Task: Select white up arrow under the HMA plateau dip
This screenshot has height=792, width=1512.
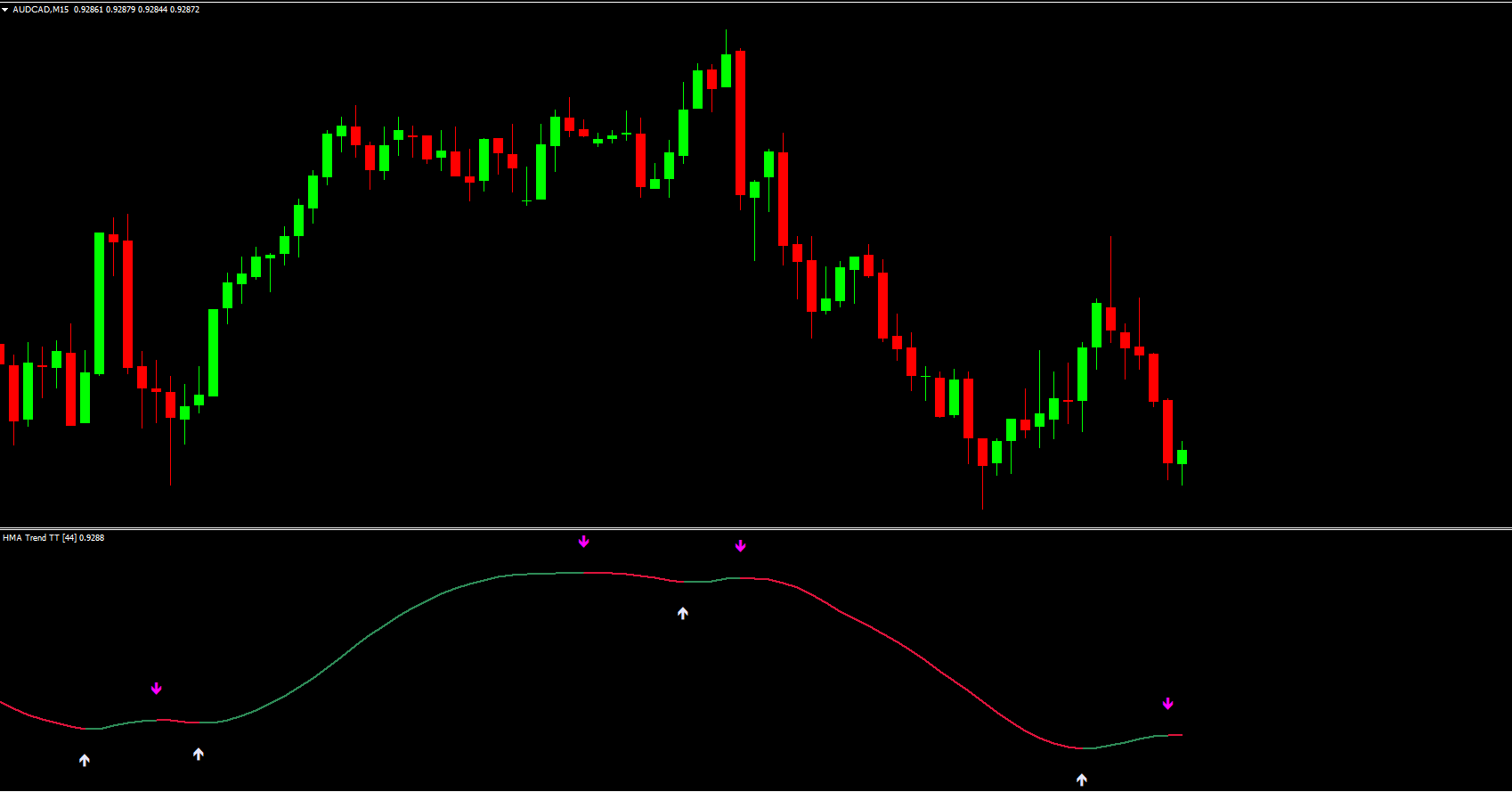Action: [683, 613]
